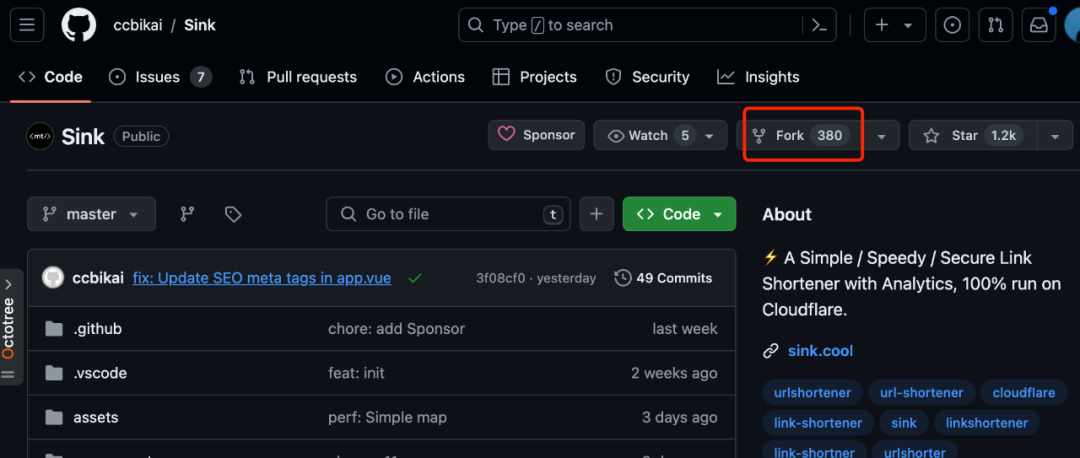Open the Watch dropdown

pos(660,136)
